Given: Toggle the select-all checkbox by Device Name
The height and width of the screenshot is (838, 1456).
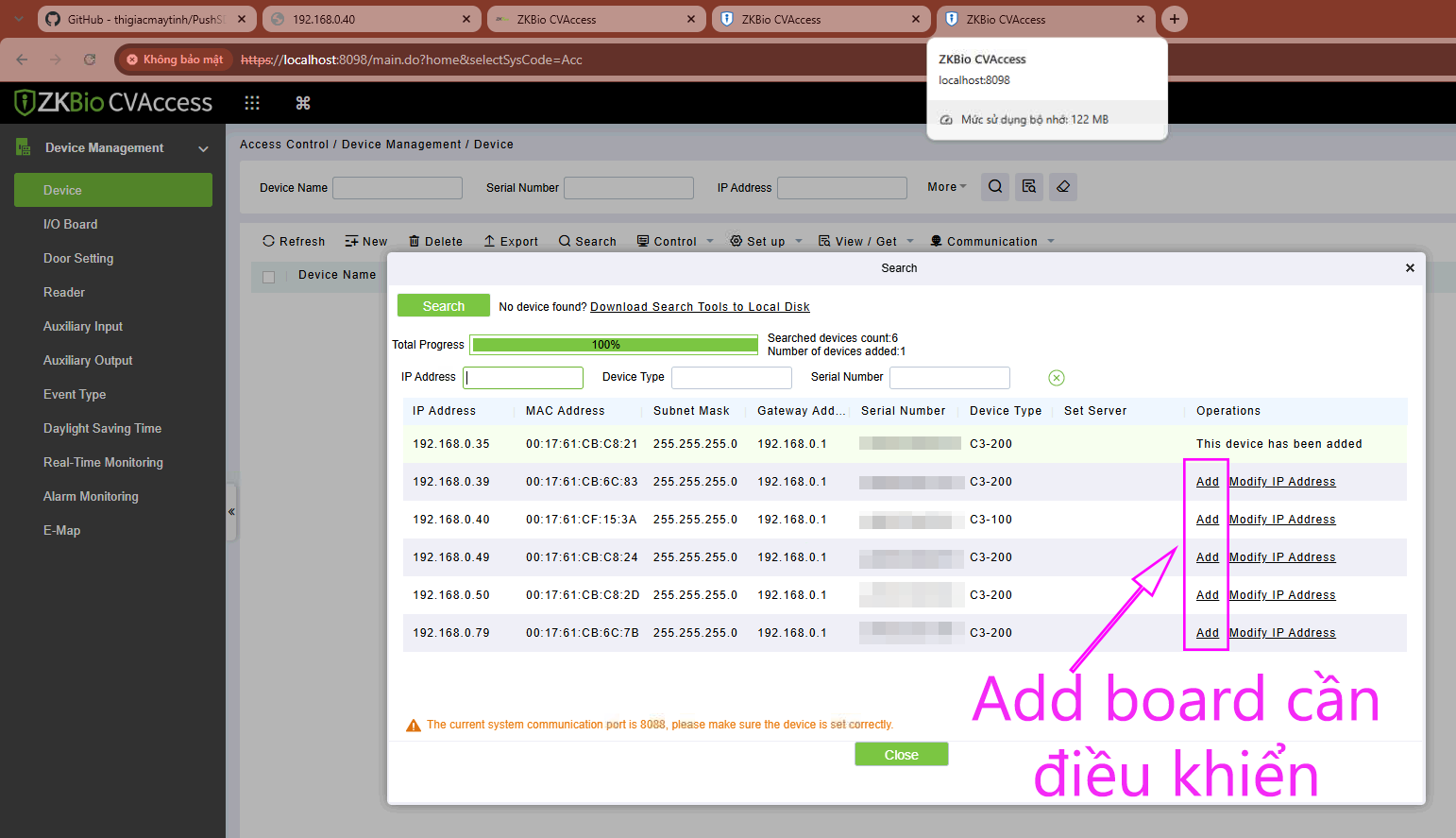Looking at the screenshot, I should click(268, 277).
